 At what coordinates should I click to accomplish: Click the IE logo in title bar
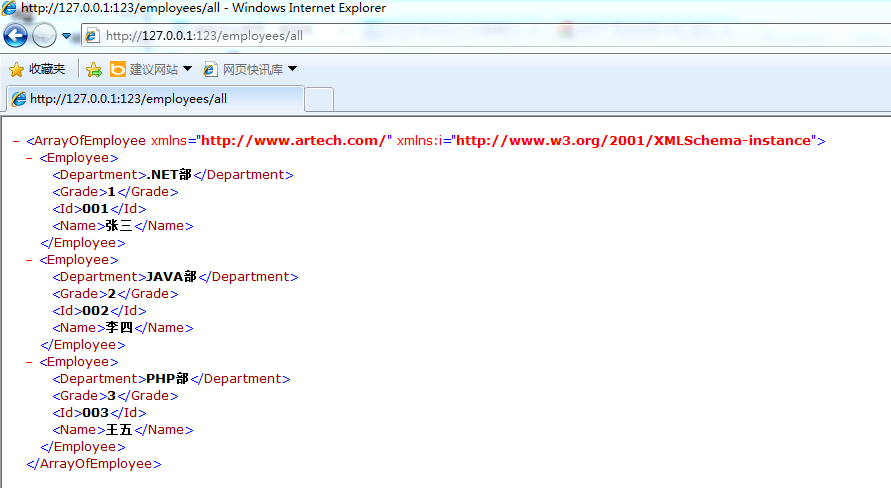point(9,8)
